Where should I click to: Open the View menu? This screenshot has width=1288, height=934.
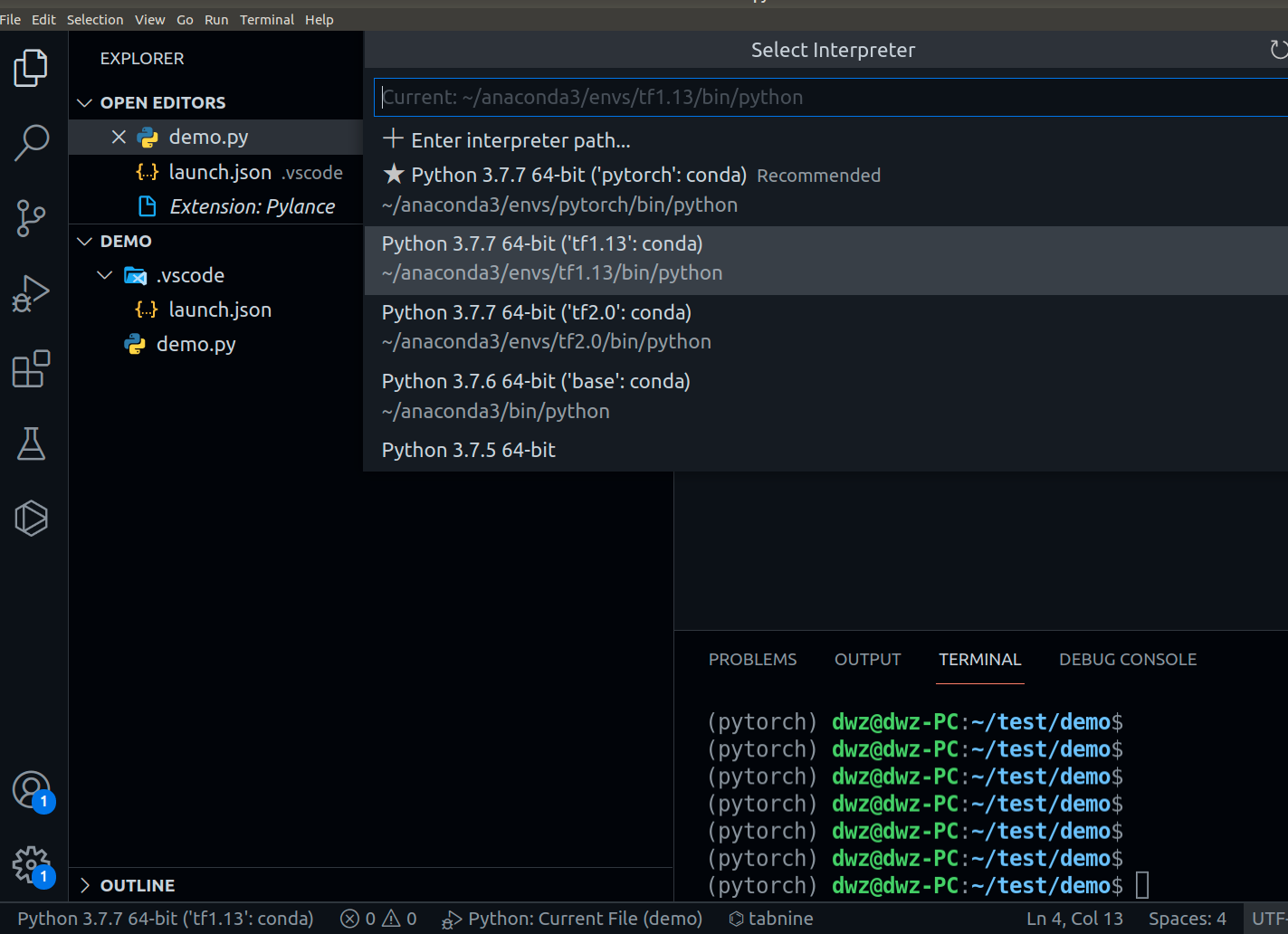pos(150,19)
